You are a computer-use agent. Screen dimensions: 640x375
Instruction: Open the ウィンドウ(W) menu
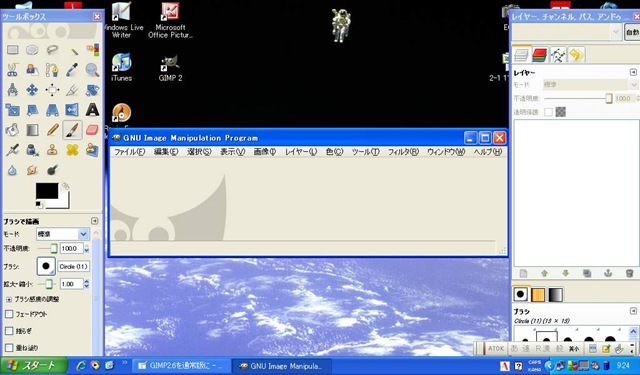coord(446,152)
